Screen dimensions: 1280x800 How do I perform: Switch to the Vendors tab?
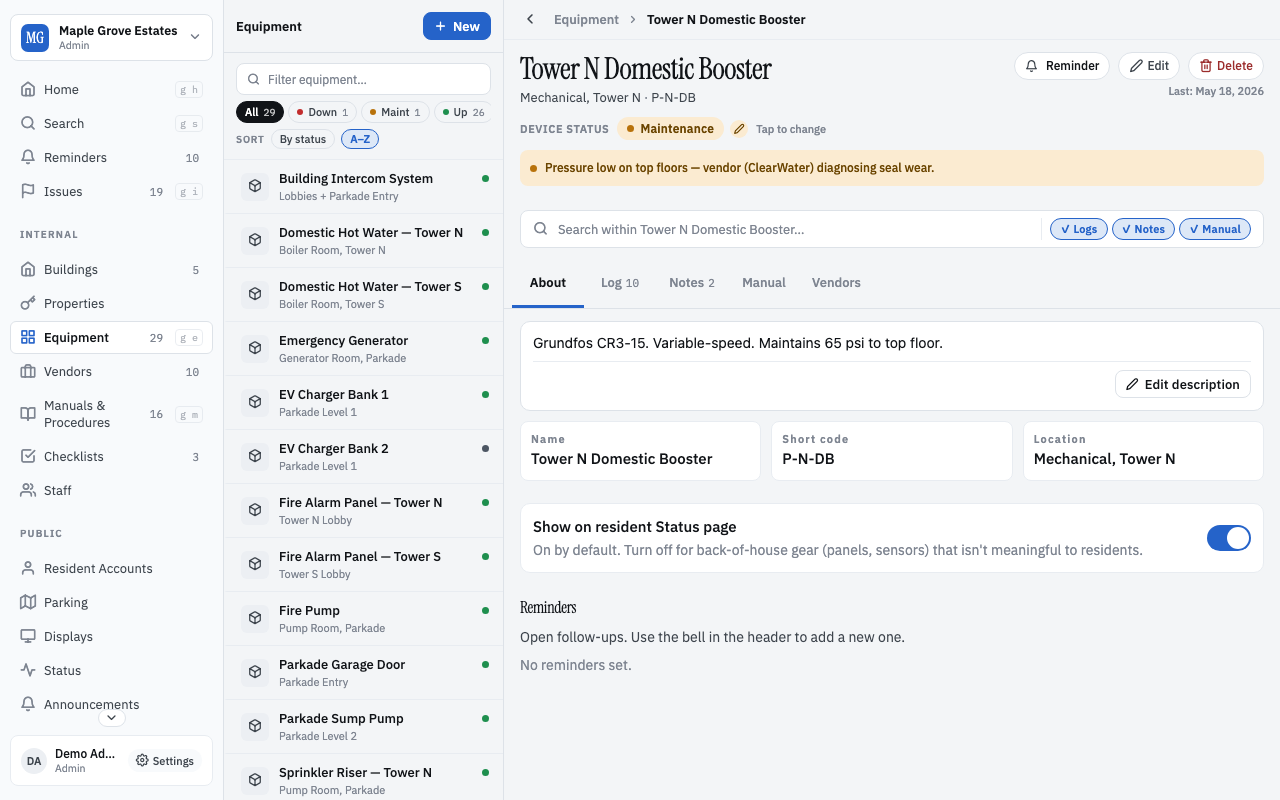(836, 283)
